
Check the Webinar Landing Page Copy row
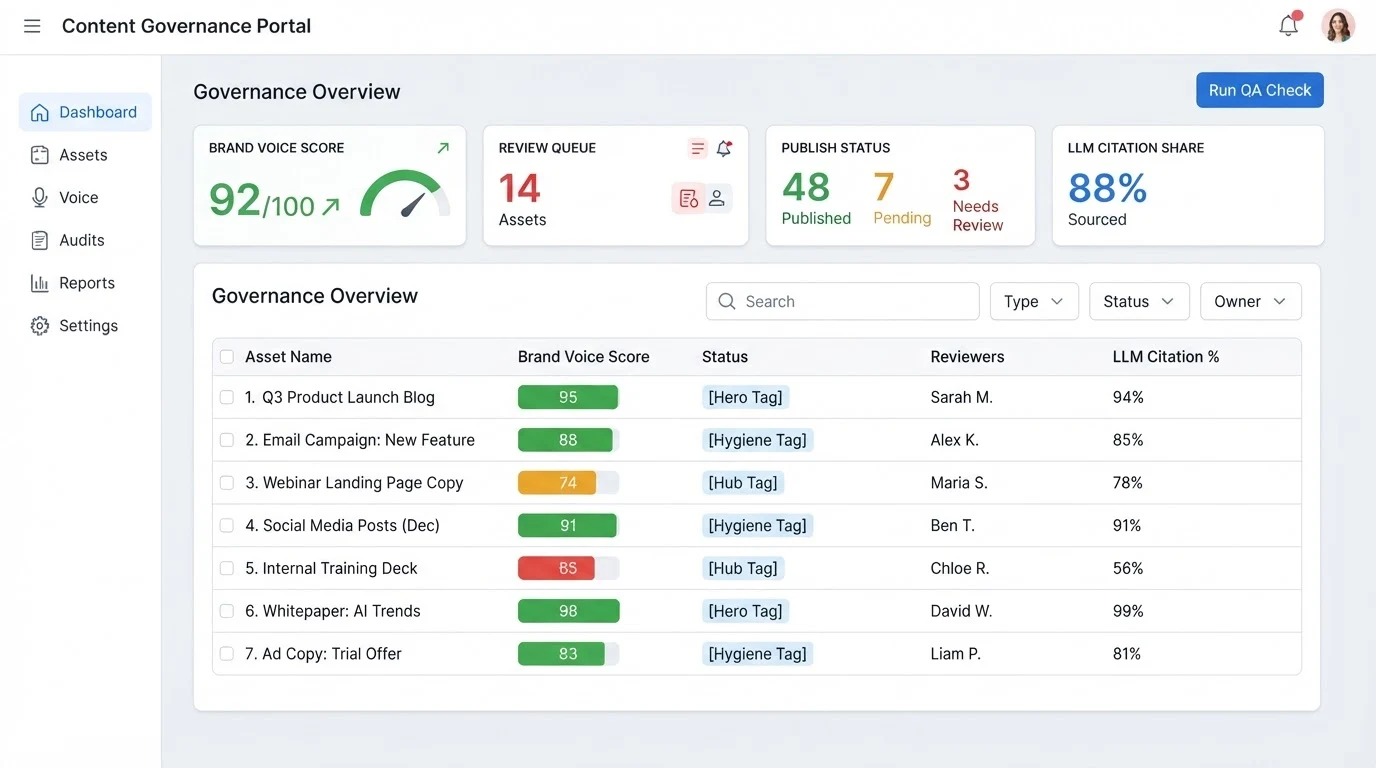click(x=227, y=483)
